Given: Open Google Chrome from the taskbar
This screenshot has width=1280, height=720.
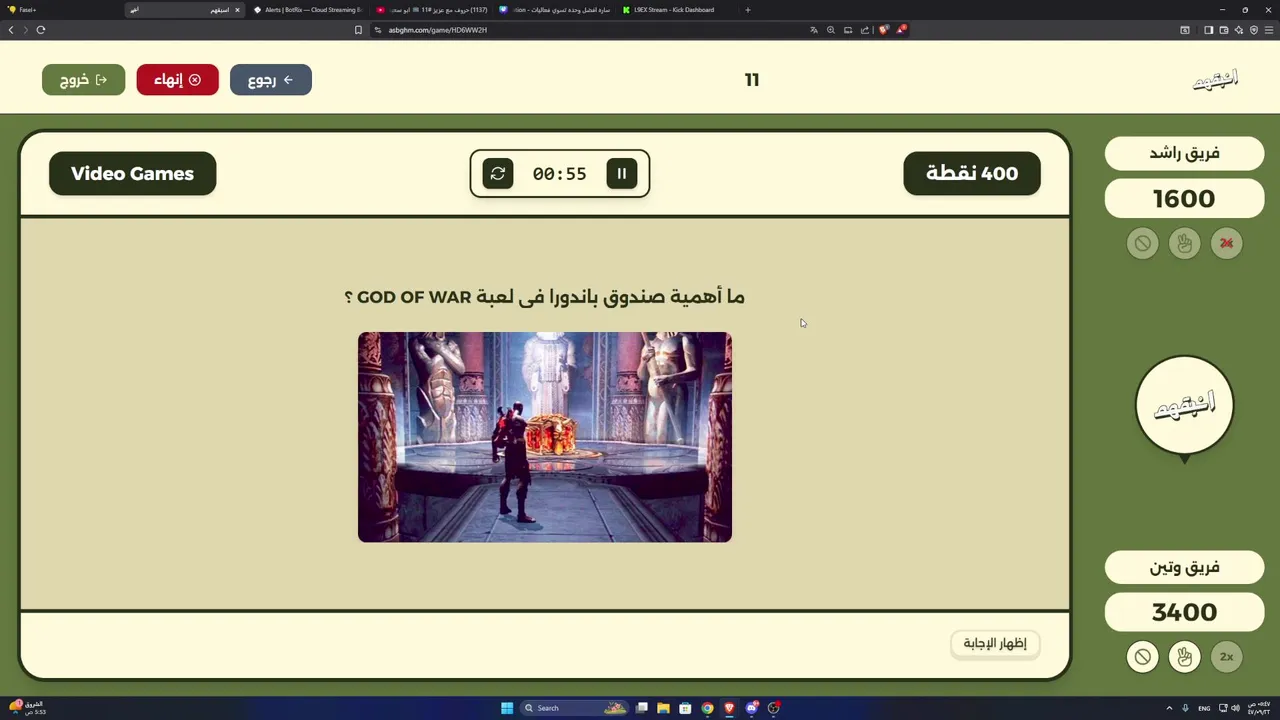Looking at the screenshot, I should pos(707,708).
